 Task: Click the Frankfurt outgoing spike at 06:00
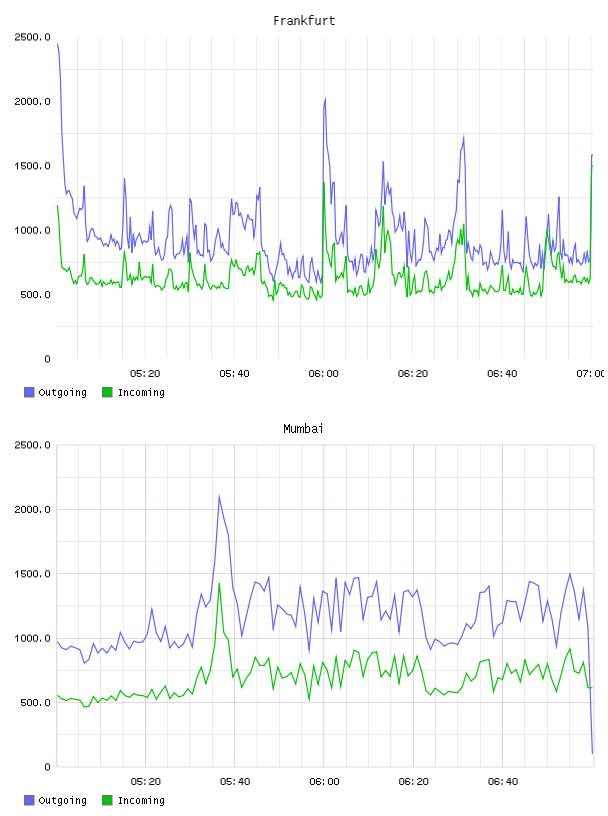point(325,99)
